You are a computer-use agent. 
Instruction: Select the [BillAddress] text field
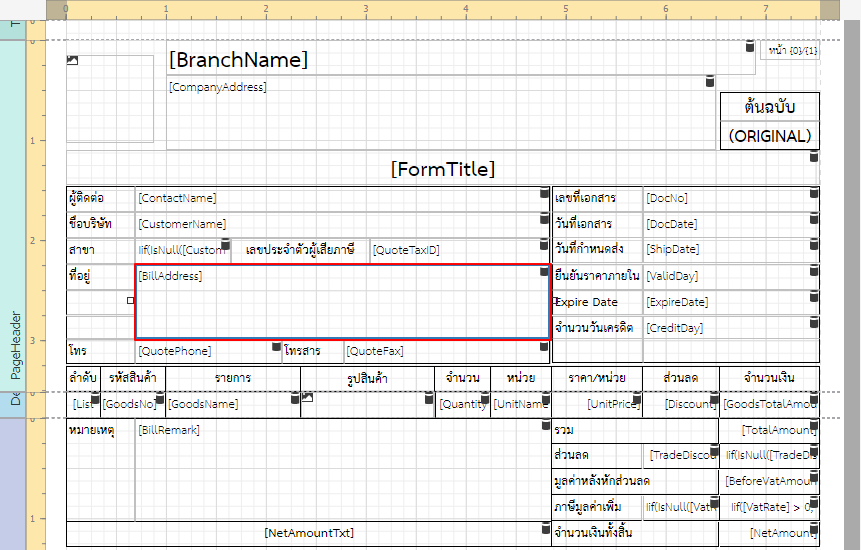click(x=343, y=302)
